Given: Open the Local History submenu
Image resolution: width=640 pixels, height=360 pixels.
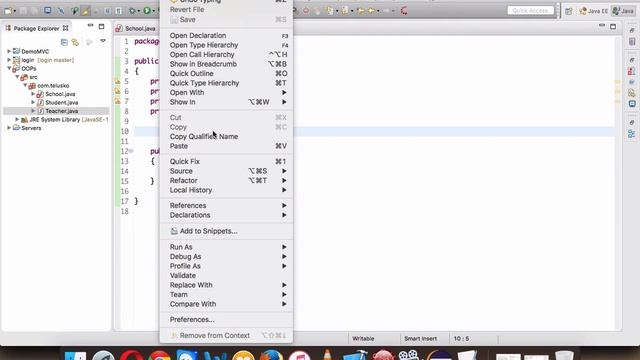Looking at the screenshot, I should click(226, 190).
